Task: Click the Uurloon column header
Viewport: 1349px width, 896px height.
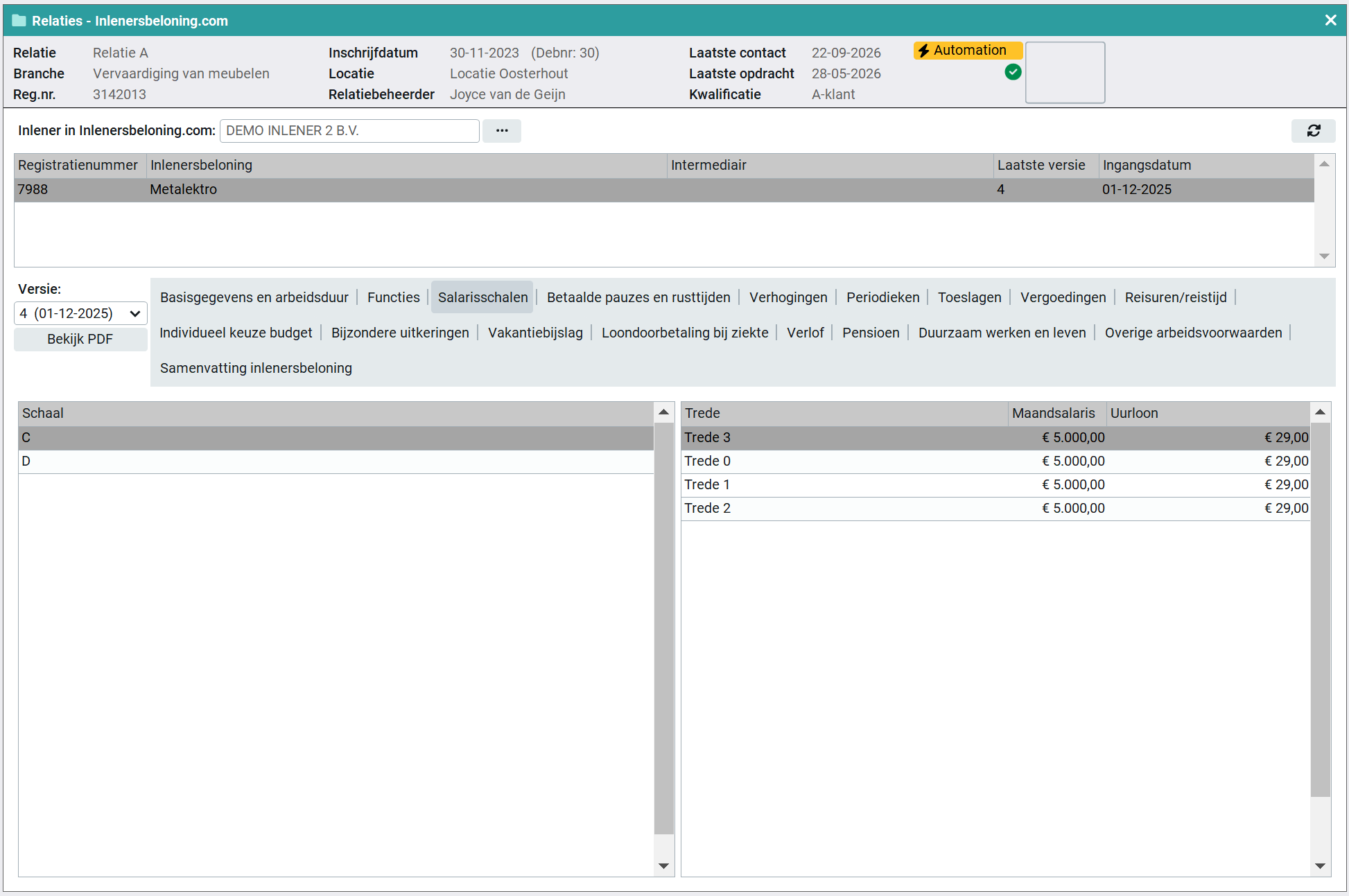Action: [1208, 413]
